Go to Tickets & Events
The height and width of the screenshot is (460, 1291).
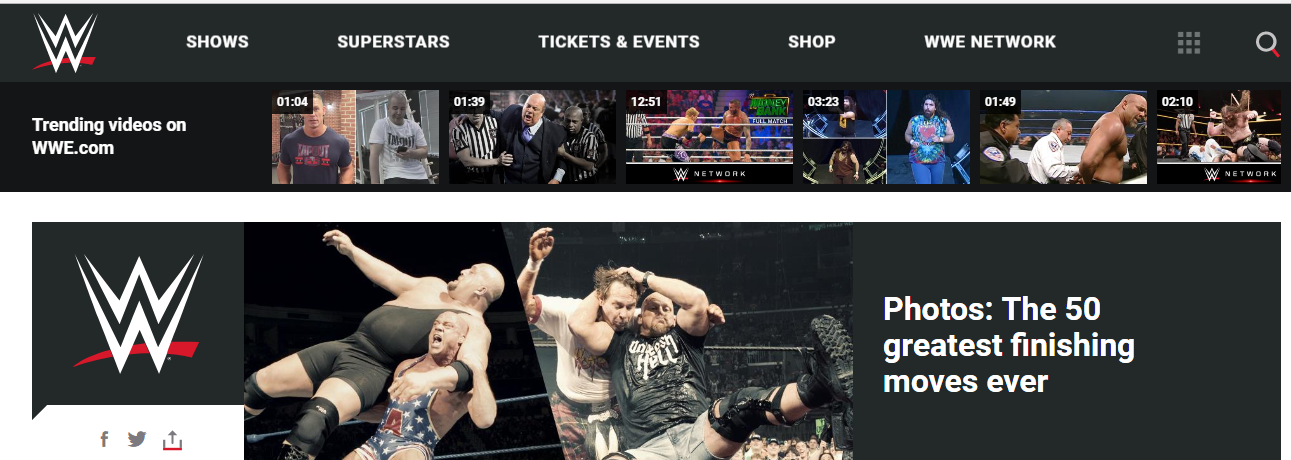(619, 42)
